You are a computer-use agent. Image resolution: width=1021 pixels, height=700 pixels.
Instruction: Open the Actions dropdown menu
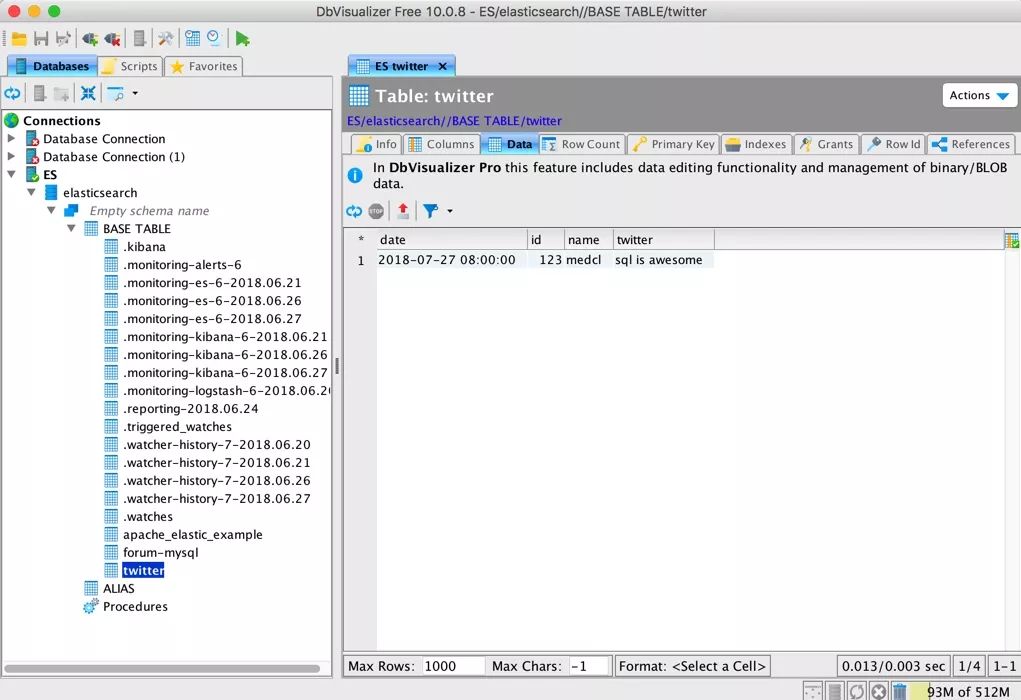pyautogui.click(x=979, y=95)
